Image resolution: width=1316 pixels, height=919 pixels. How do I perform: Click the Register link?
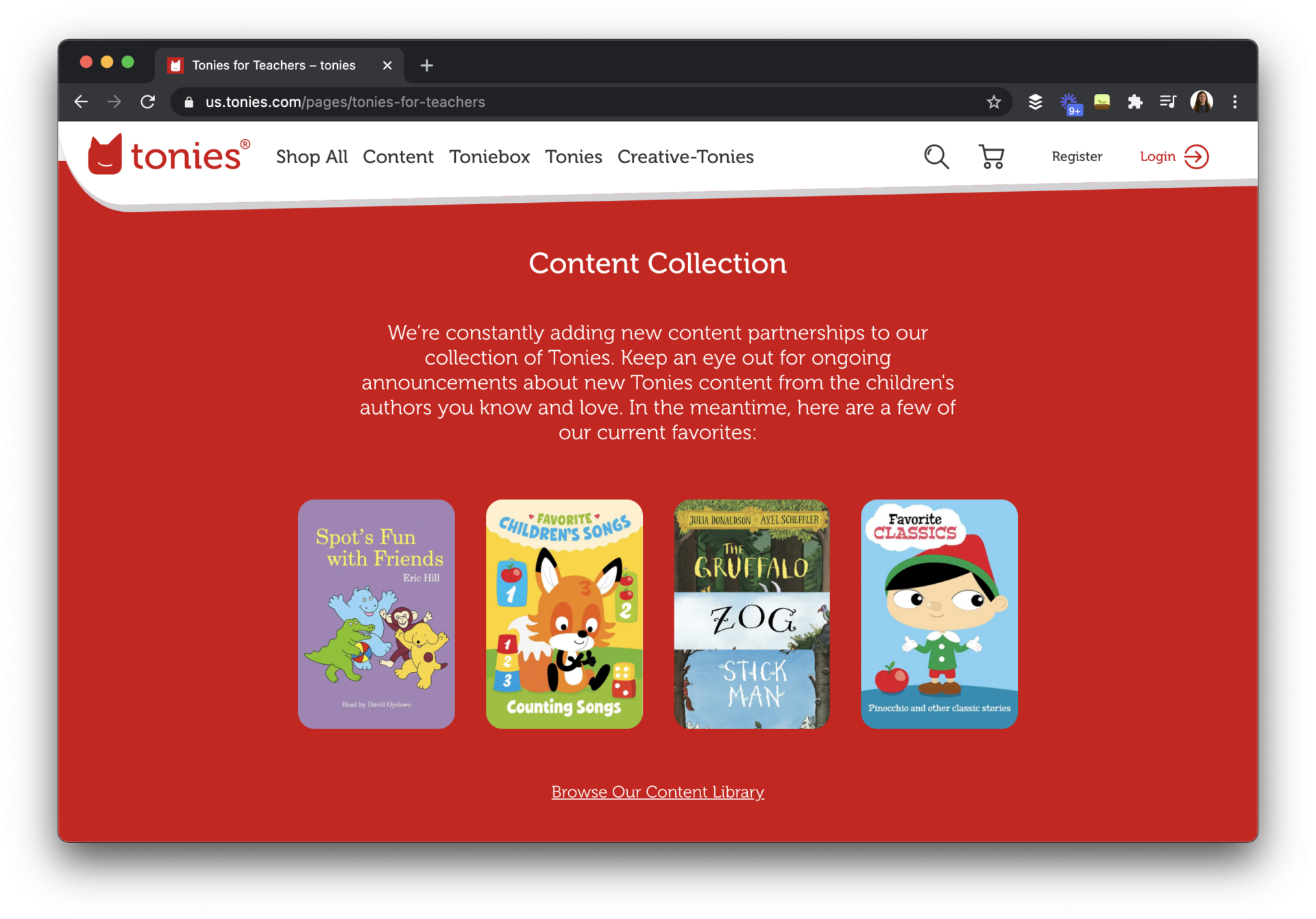coord(1077,157)
